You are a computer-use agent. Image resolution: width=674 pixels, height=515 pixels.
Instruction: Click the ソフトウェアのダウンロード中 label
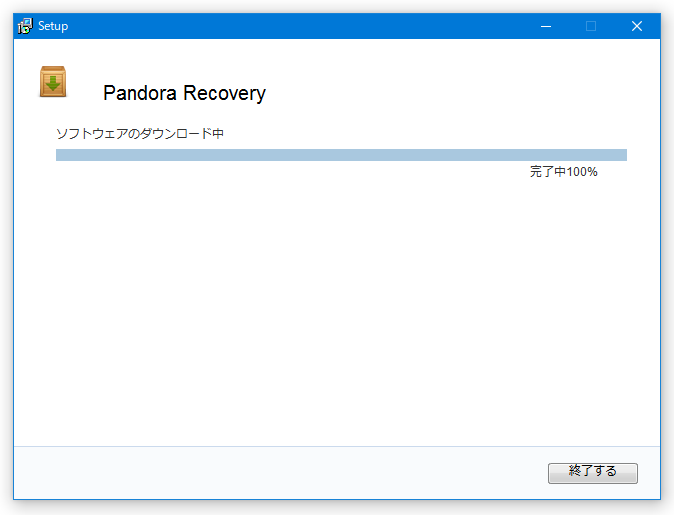click(140, 133)
